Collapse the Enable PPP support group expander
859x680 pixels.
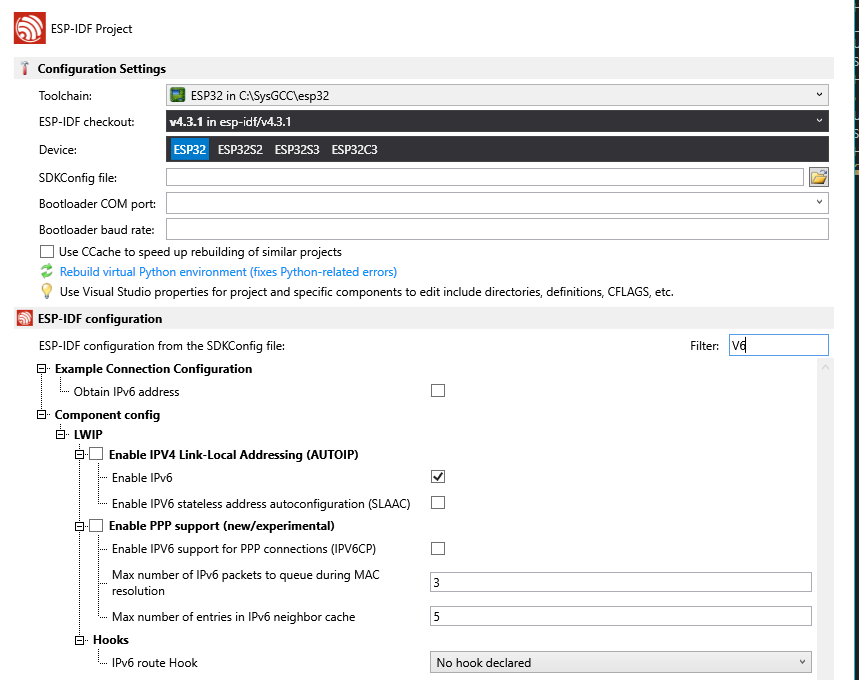click(79, 526)
